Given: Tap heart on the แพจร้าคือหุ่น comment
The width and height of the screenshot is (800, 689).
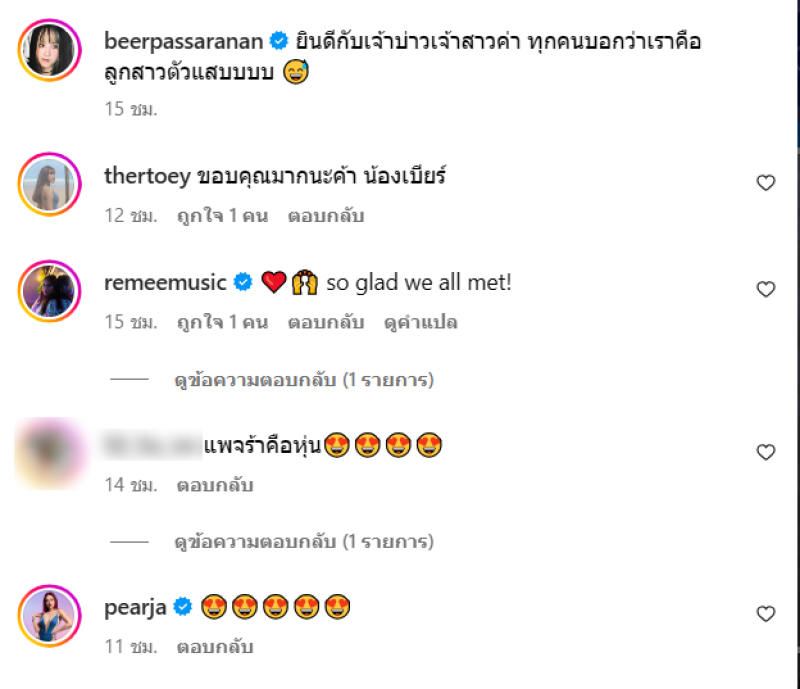Looking at the screenshot, I should click(x=765, y=452).
